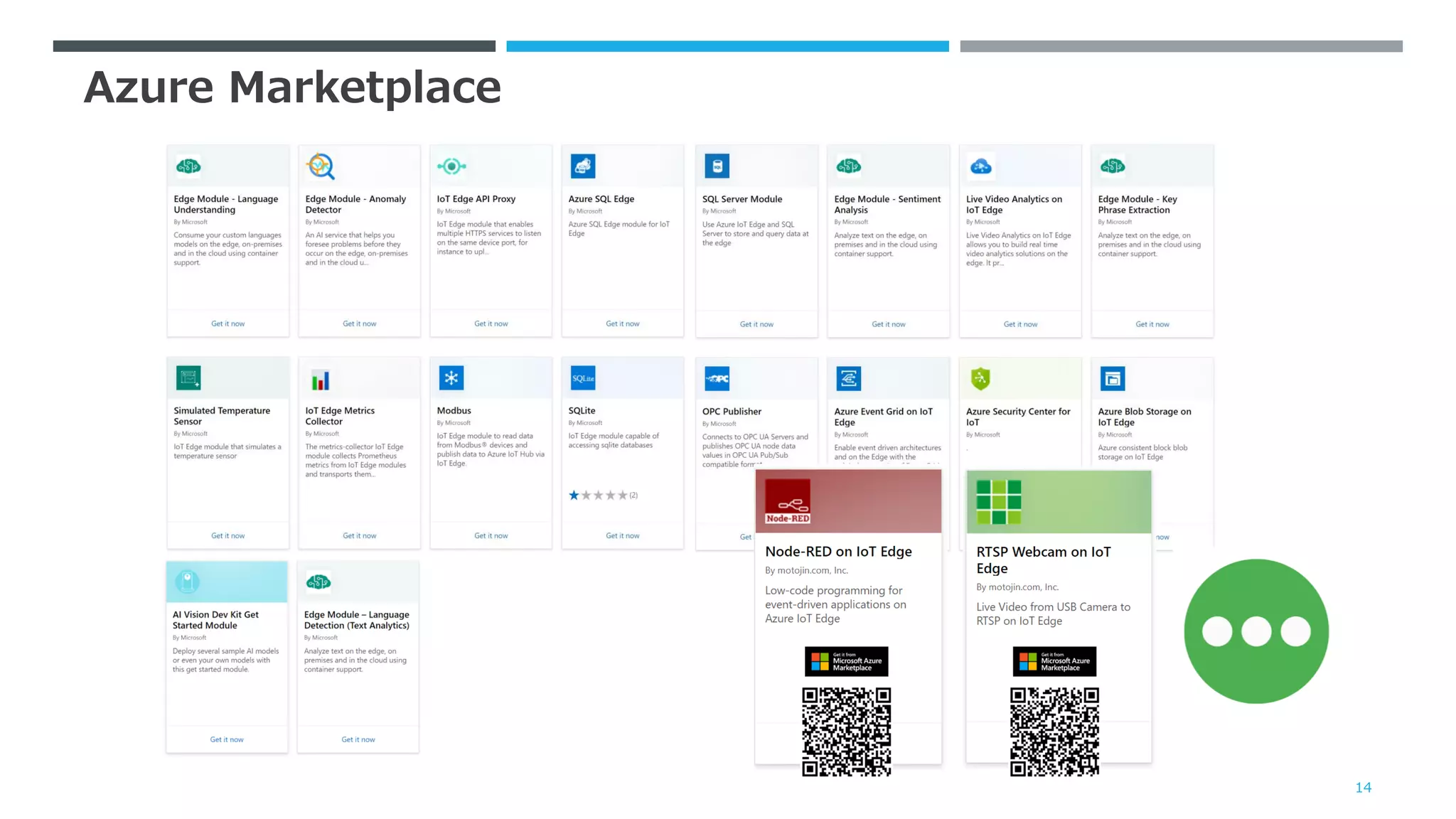The image size is (1456, 819).
Task: Get Sentiment Analysis module now
Action: click(x=889, y=324)
